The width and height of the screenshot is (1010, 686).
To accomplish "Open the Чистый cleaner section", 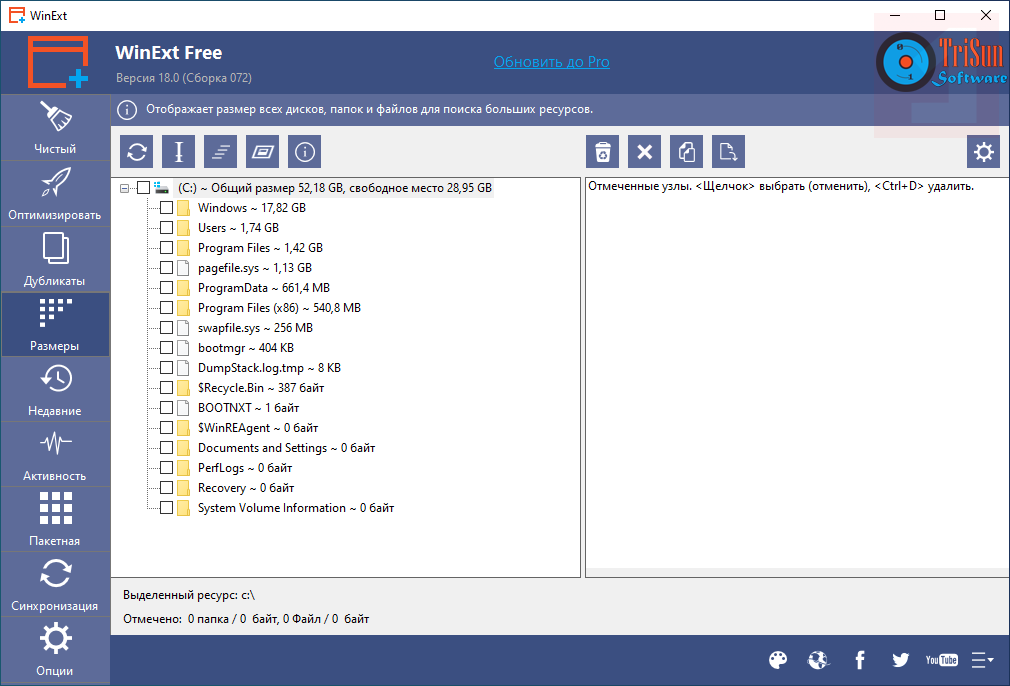I will (55, 127).
